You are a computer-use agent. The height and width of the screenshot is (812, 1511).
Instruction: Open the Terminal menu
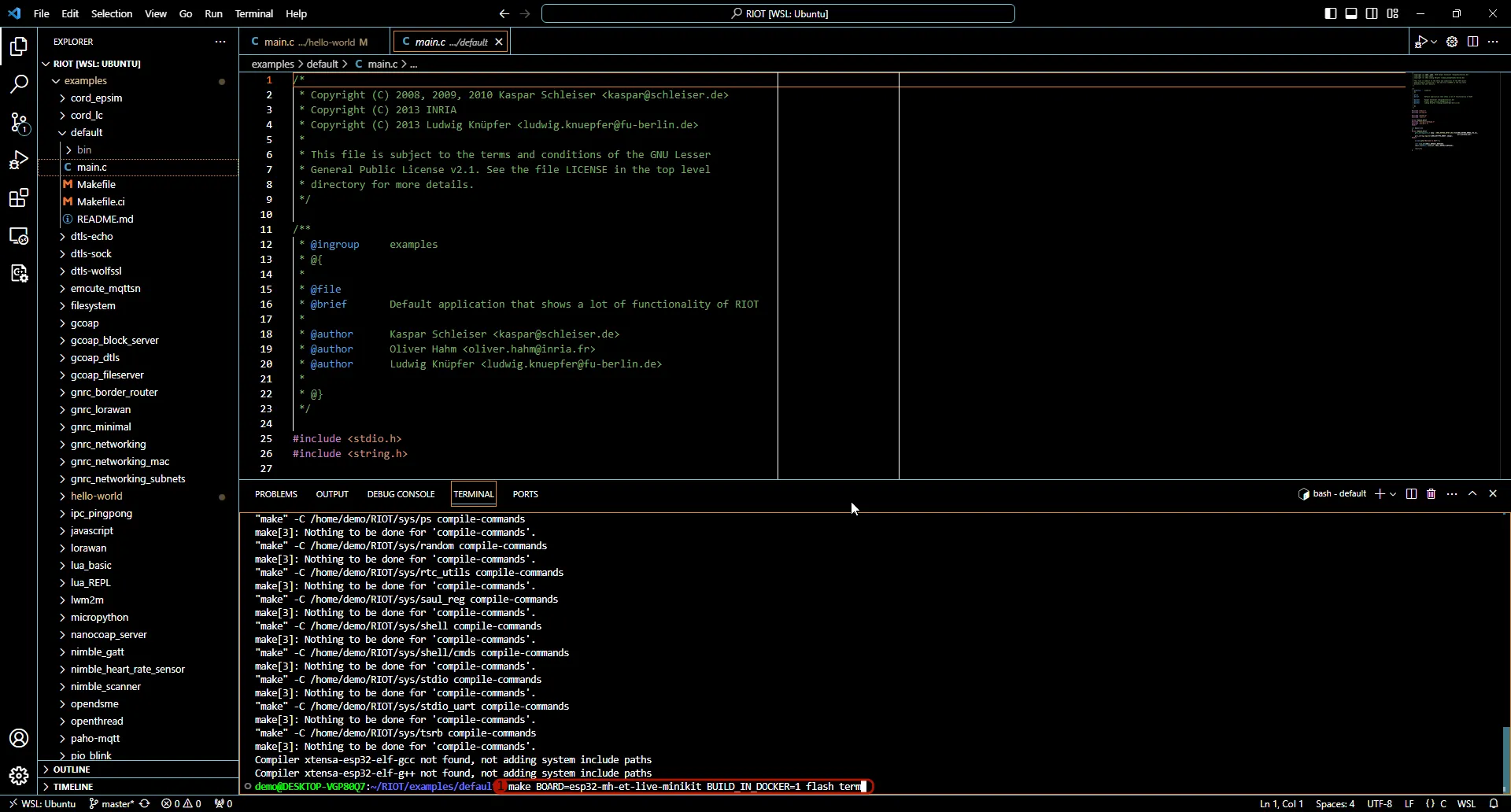click(254, 13)
